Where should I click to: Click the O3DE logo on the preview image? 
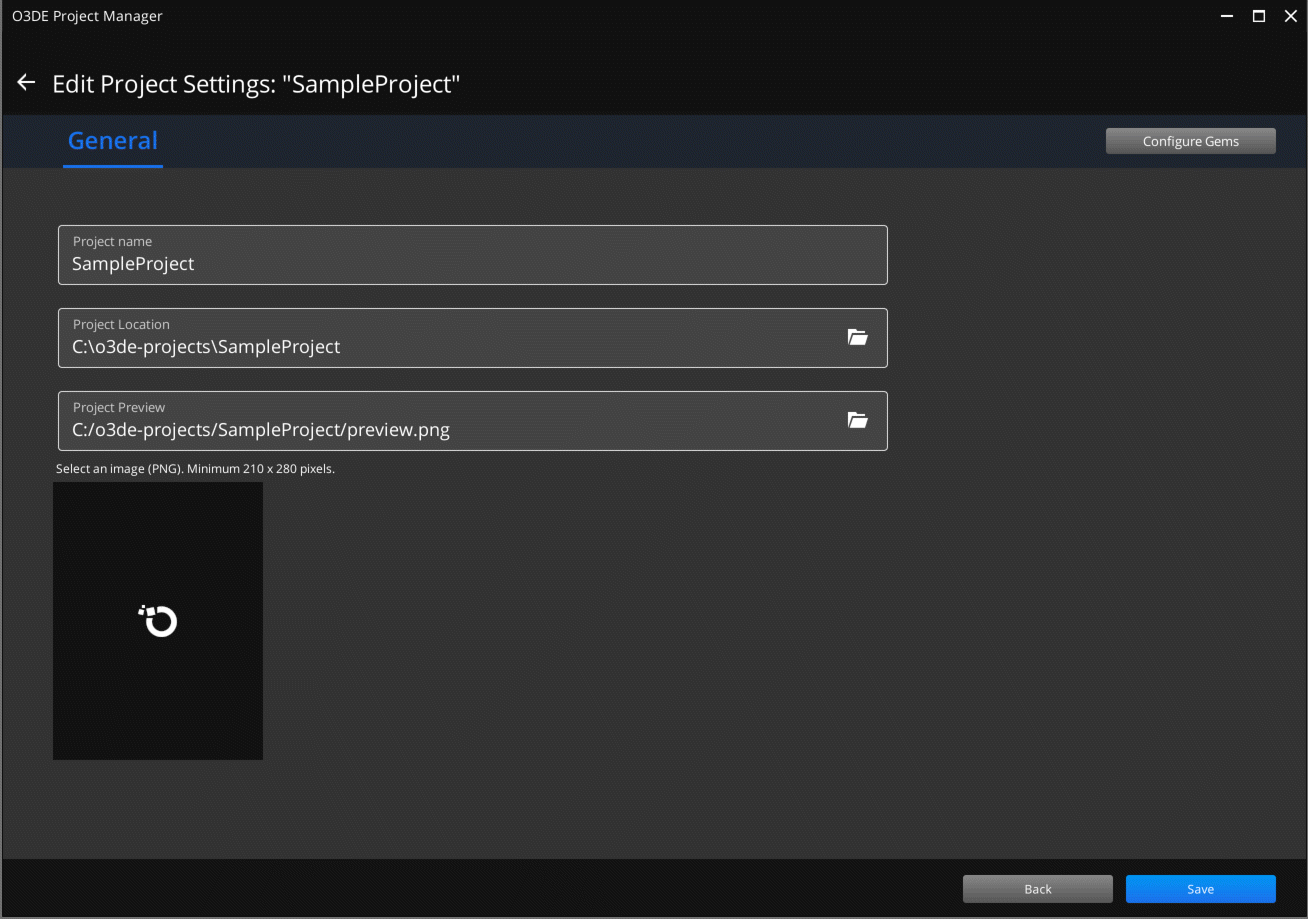tap(157, 620)
